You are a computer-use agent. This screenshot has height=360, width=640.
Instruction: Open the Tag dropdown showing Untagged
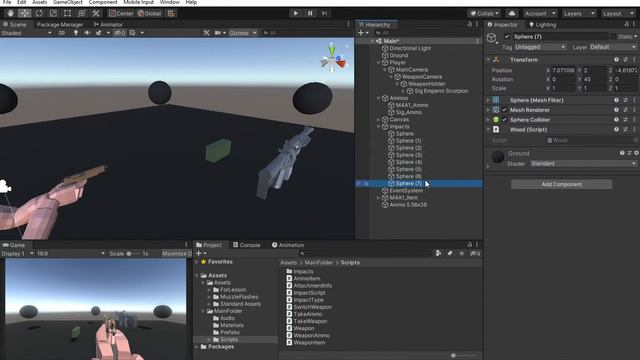point(540,47)
